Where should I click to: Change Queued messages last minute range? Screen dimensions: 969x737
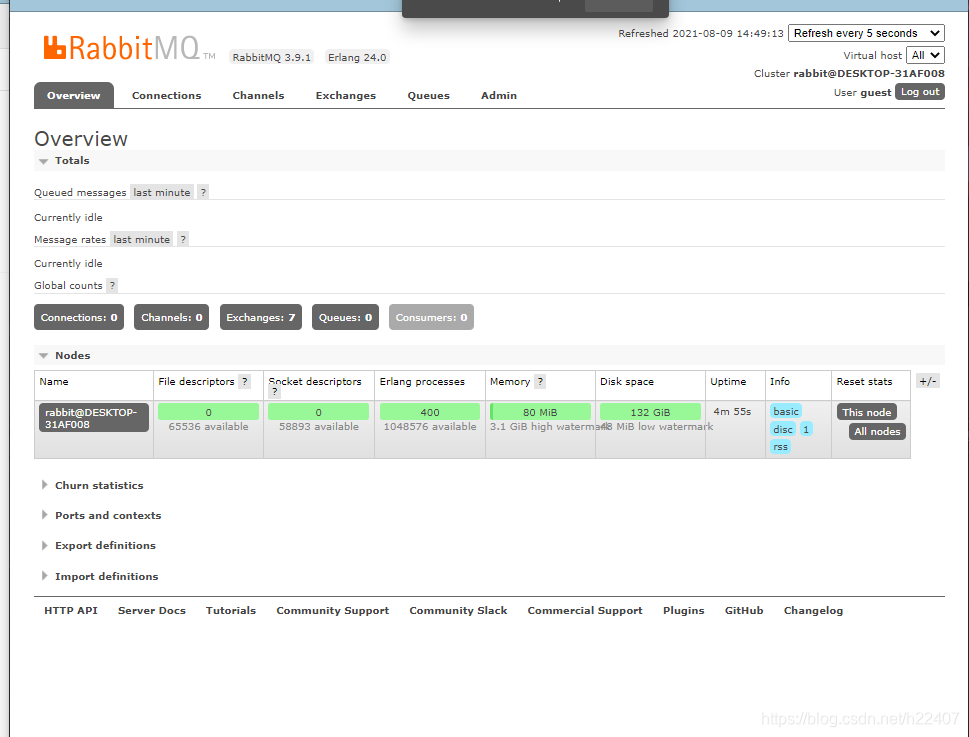[x=162, y=192]
